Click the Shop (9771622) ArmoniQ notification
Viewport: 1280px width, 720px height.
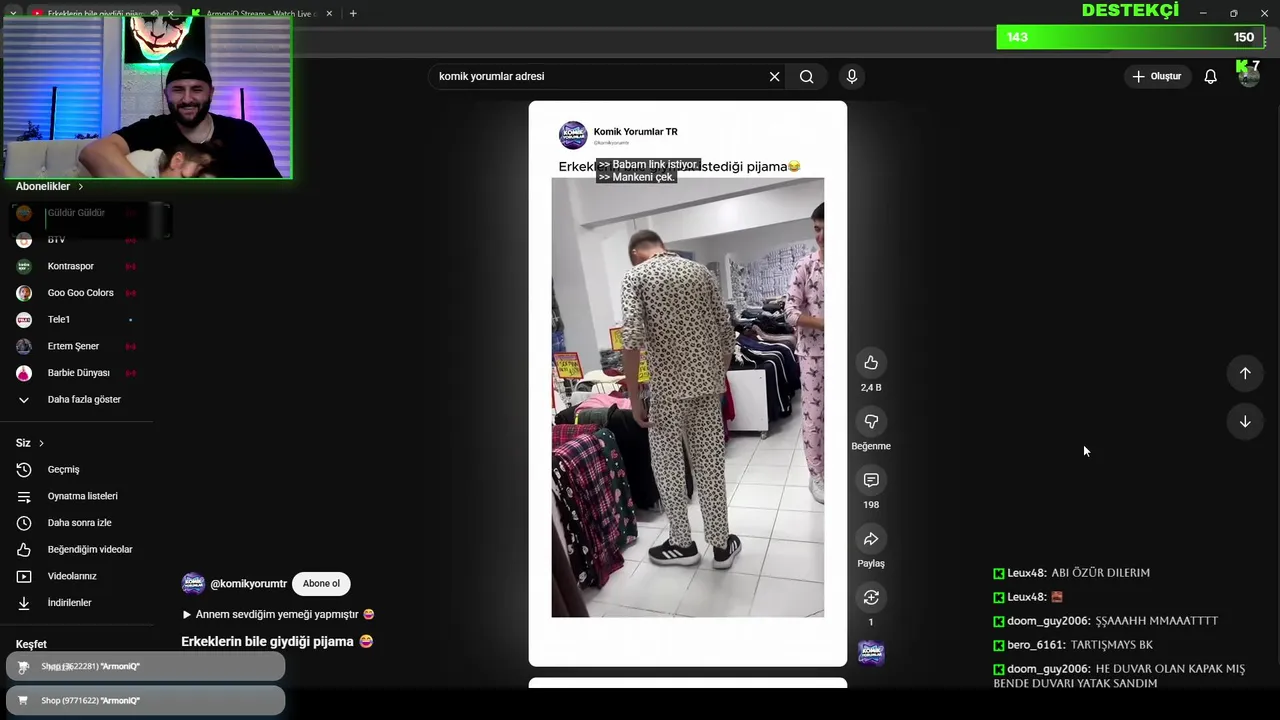pyautogui.click(x=146, y=701)
